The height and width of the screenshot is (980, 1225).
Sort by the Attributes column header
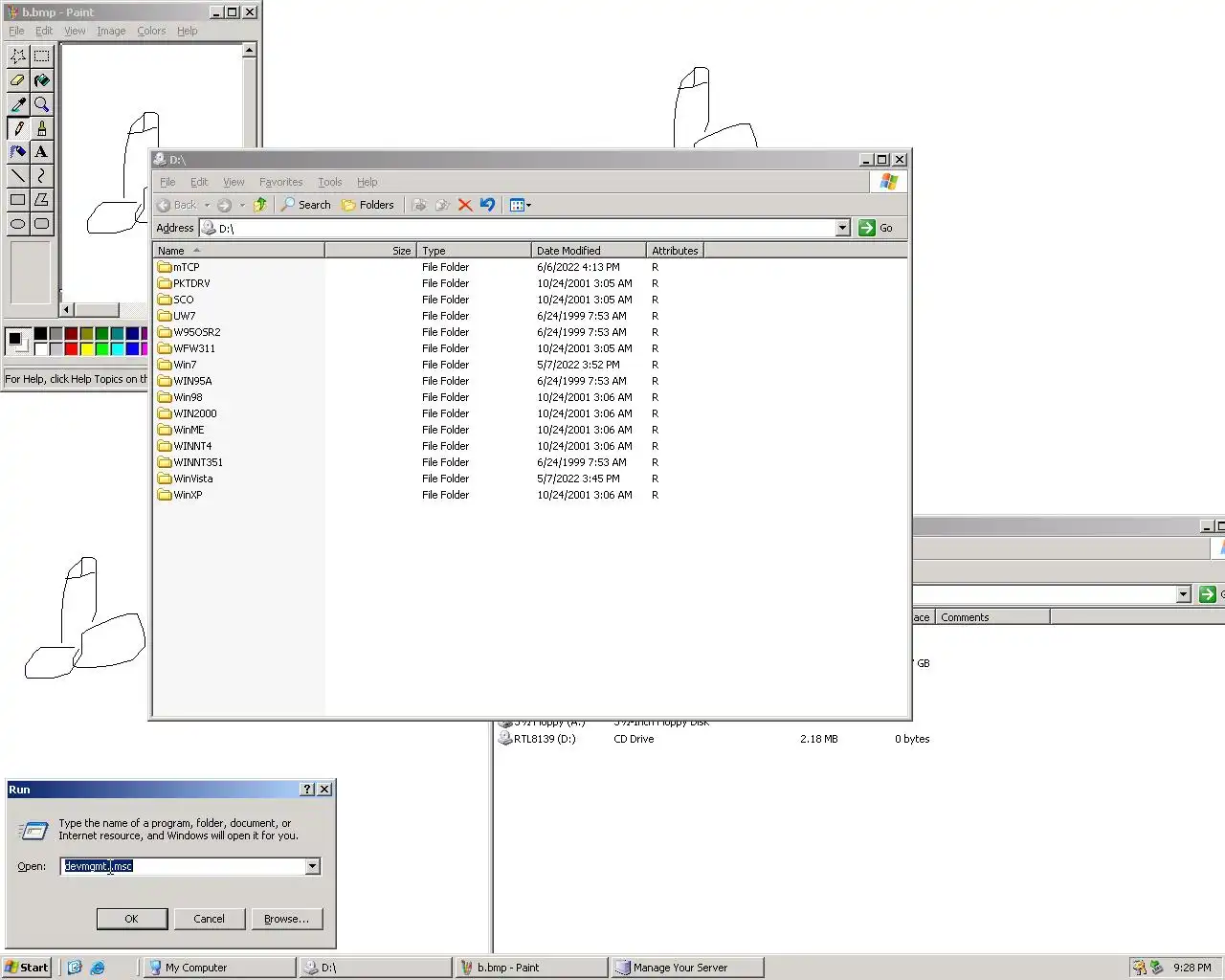[675, 251]
